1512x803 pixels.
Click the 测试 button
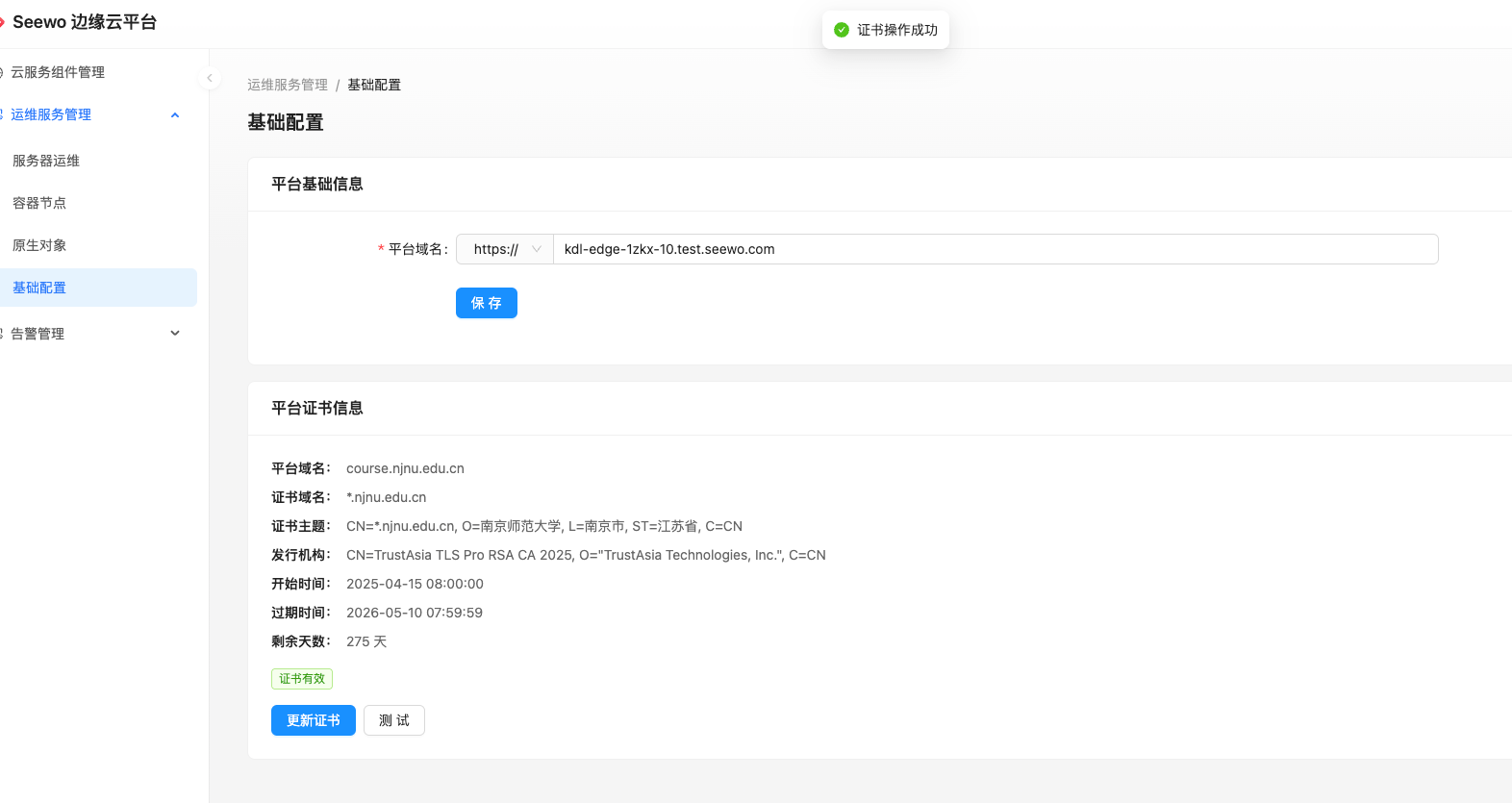coord(394,720)
